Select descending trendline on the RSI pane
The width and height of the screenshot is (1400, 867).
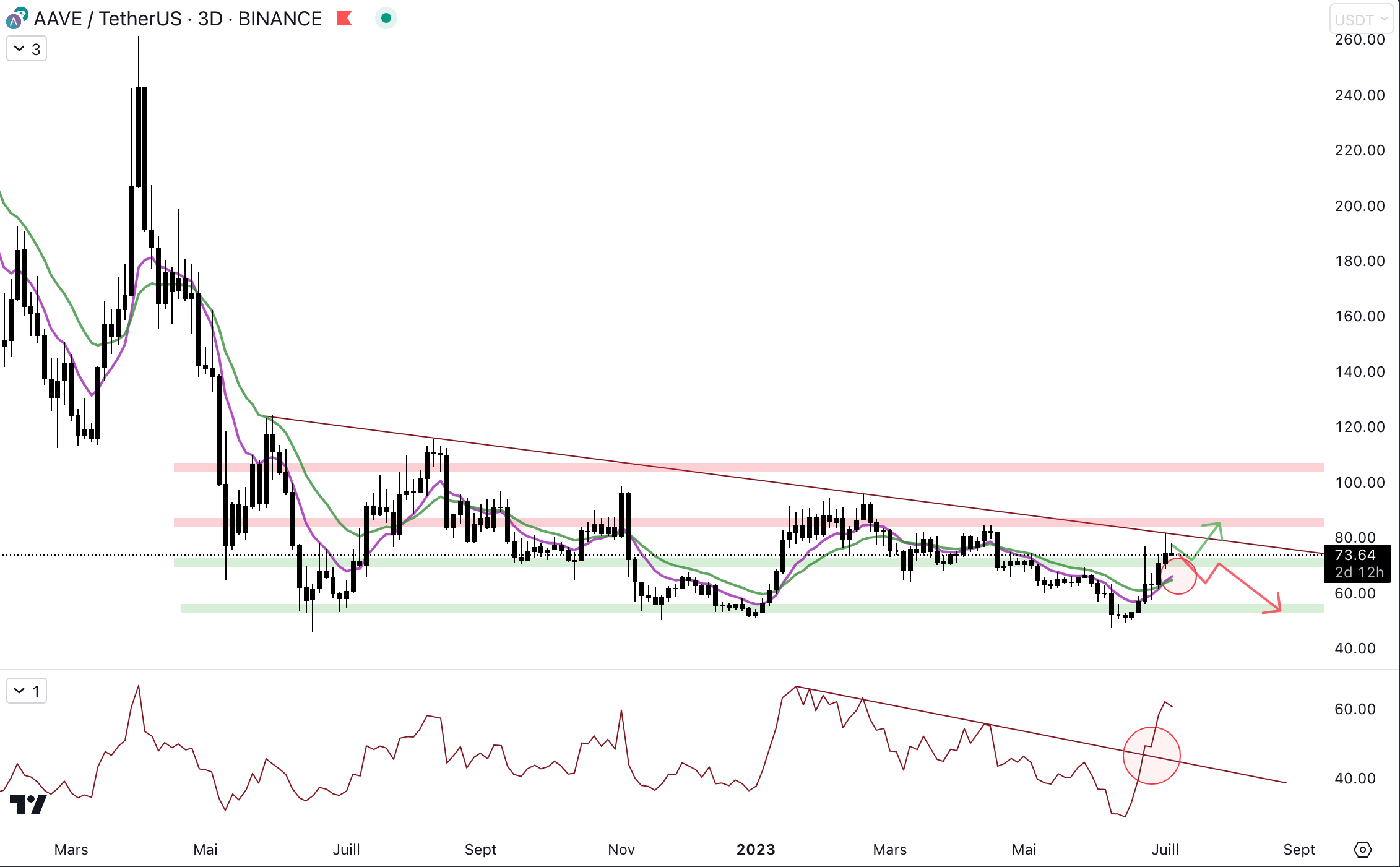point(1052,738)
